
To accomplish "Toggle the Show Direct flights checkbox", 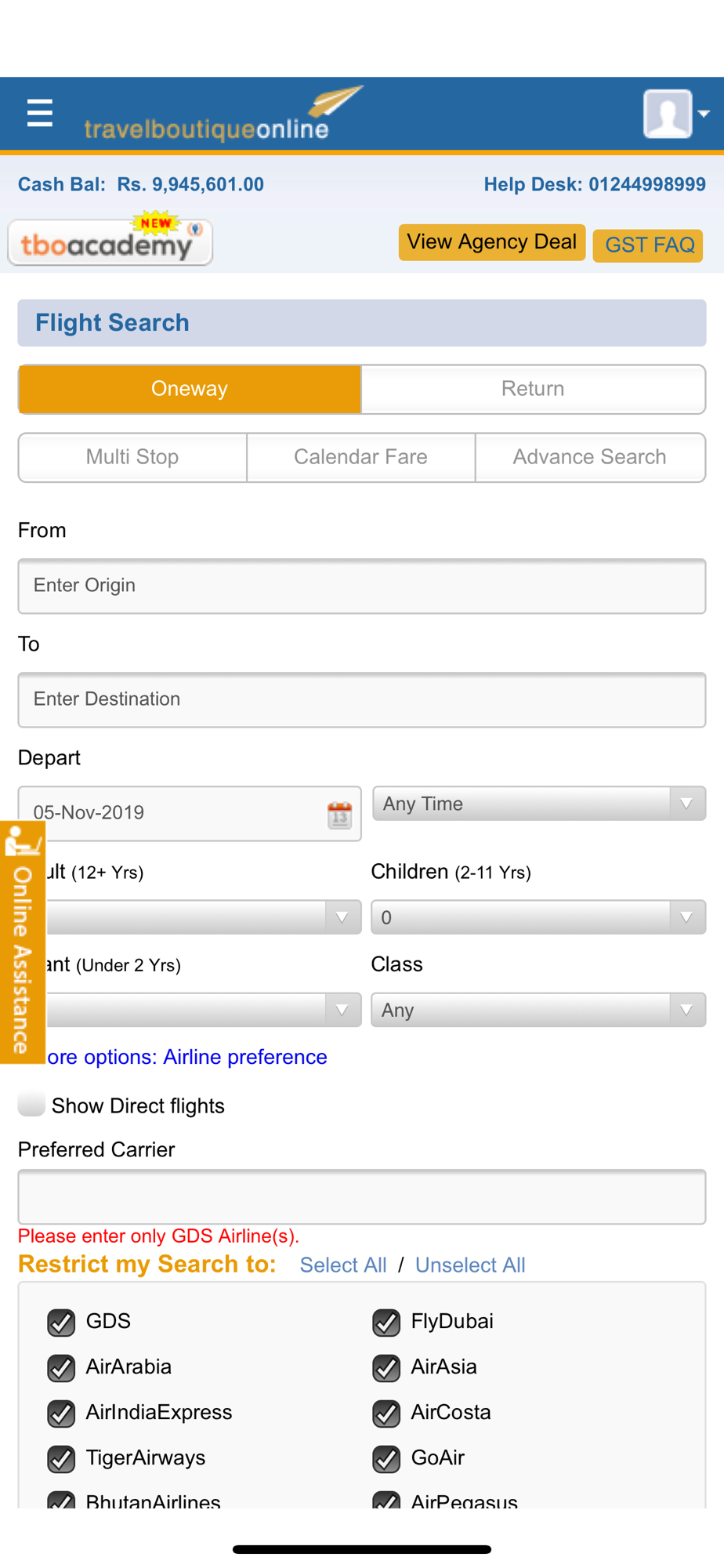I will pos(31,1104).
